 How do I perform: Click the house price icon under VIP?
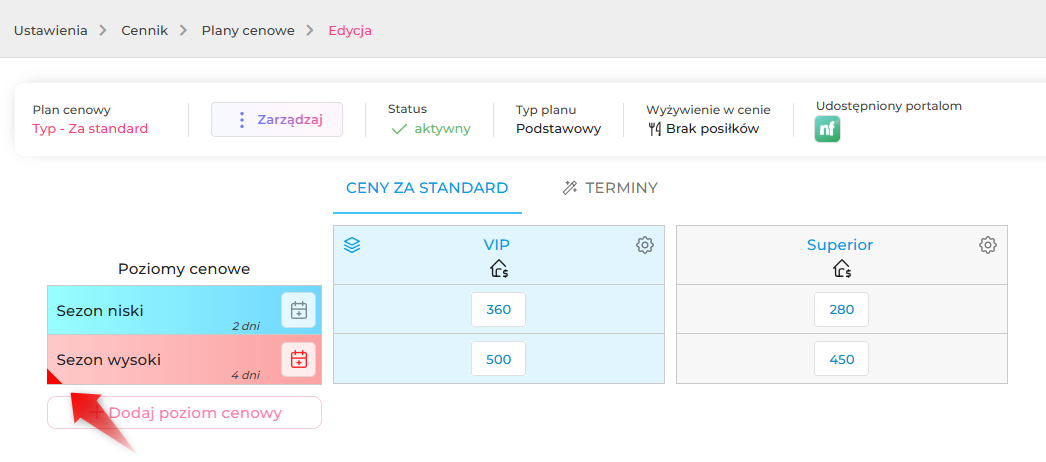click(x=499, y=269)
